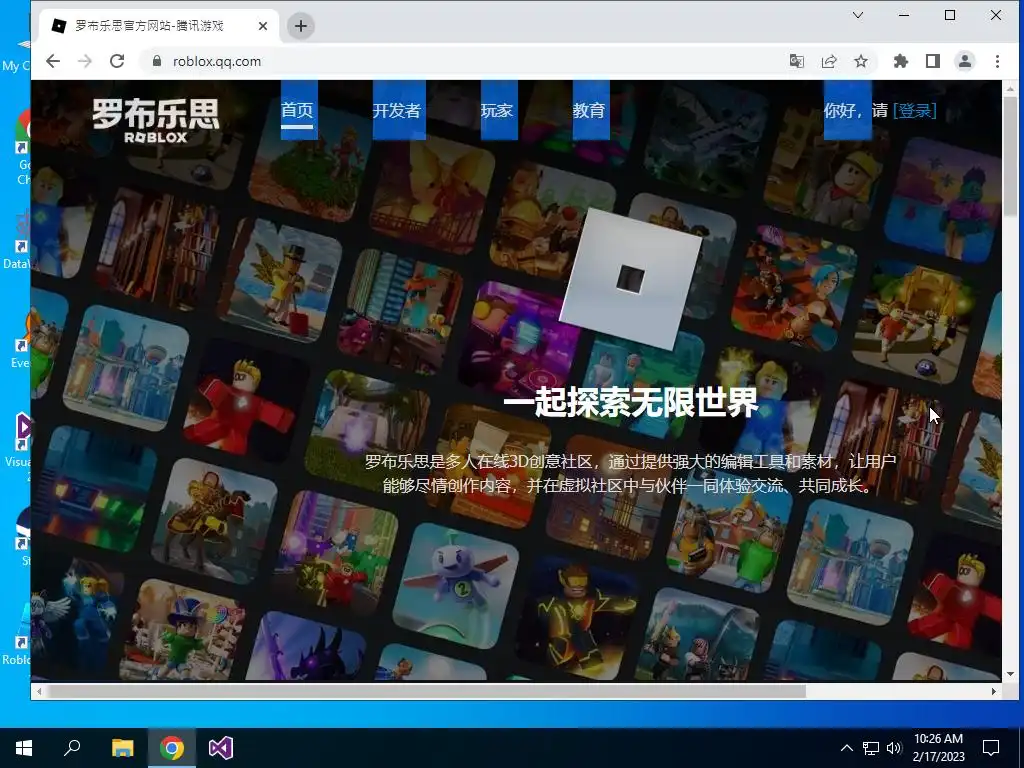Open the network status tray icon
1024x768 pixels.
[x=871, y=748]
